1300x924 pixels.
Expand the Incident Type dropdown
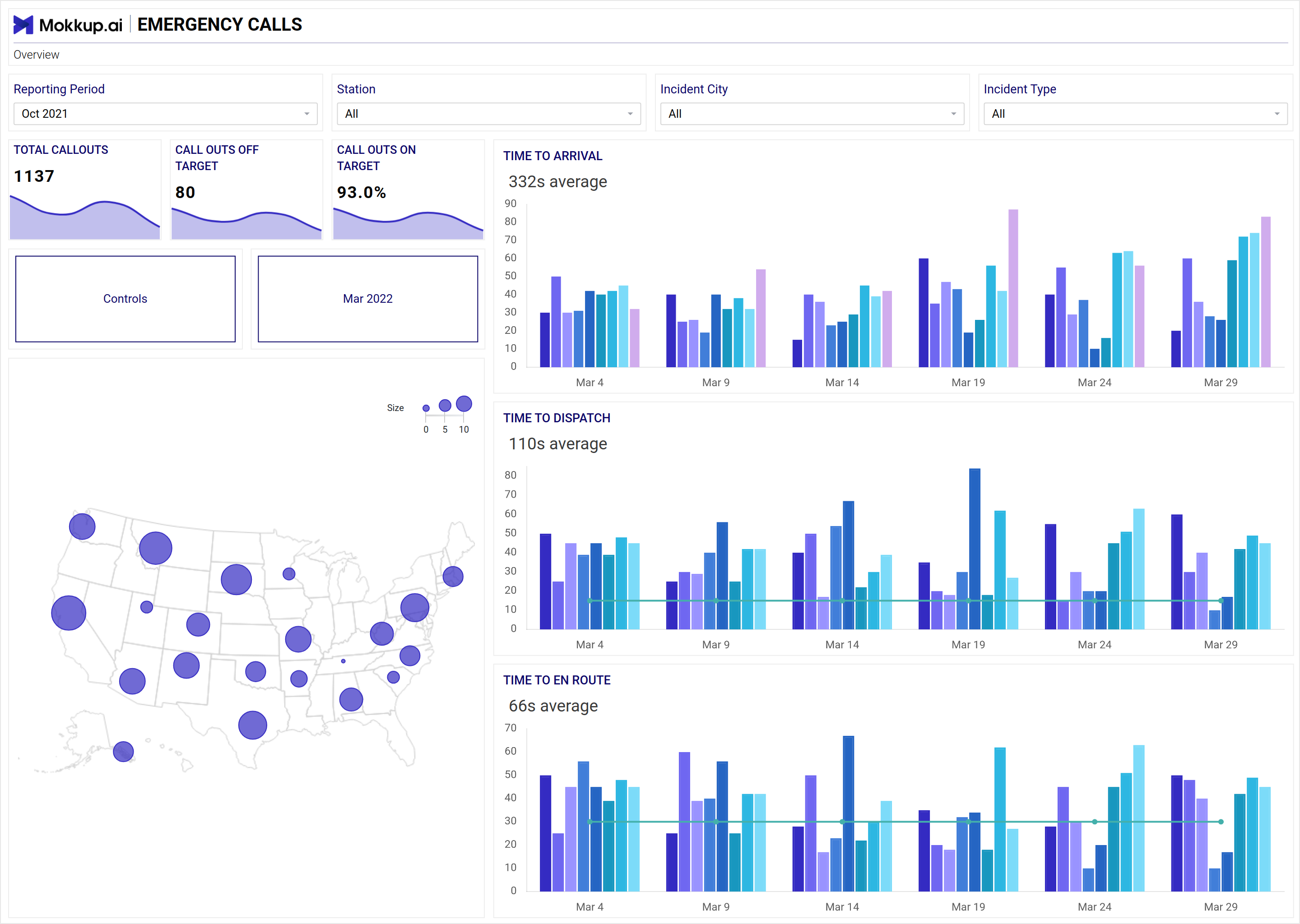coord(1135,114)
